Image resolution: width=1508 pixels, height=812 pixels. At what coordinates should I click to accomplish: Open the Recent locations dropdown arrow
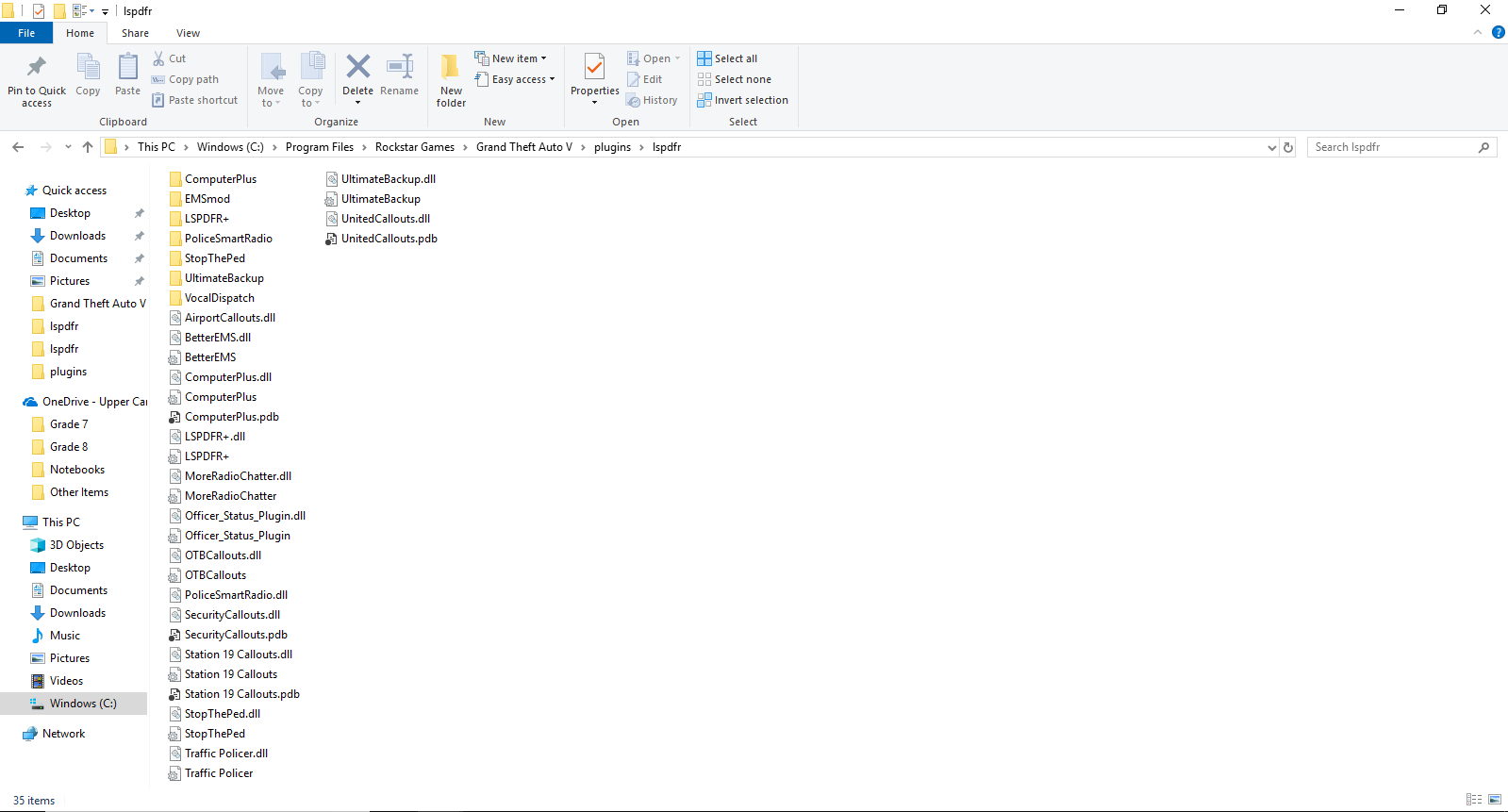pyautogui.click(x=68, y=147)
